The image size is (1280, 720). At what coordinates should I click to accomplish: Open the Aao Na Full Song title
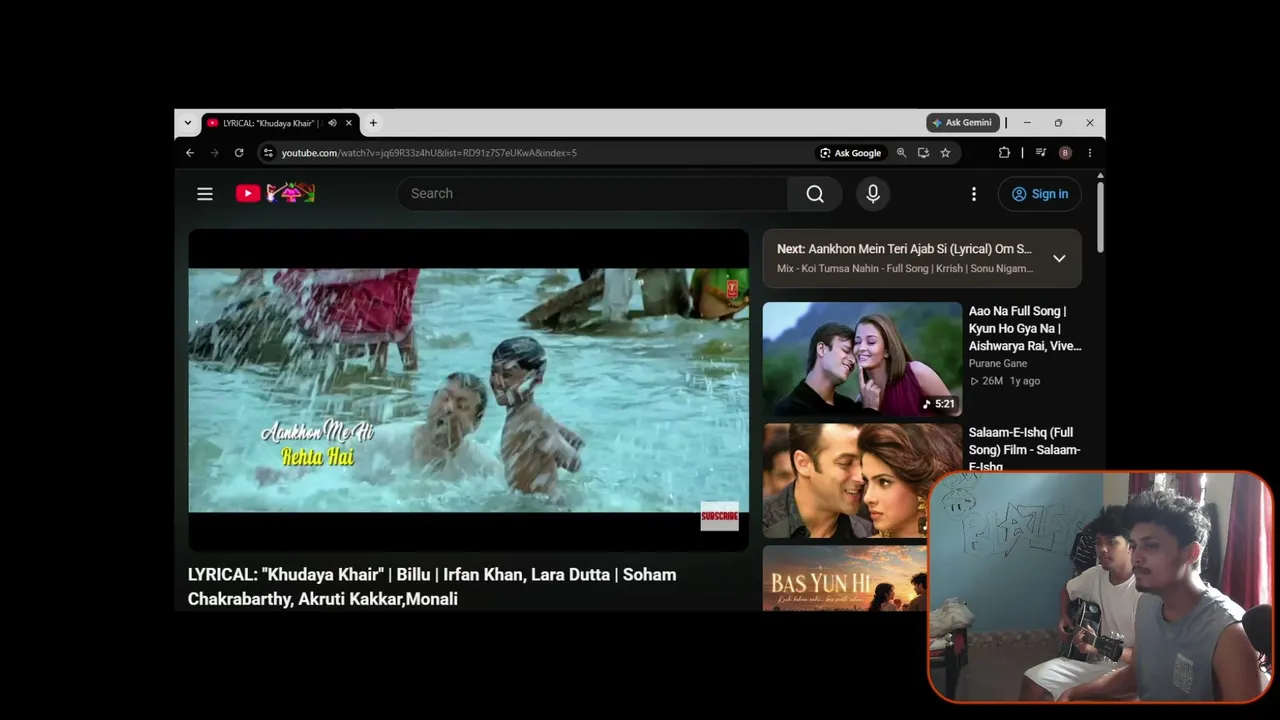coord(1025,328)
